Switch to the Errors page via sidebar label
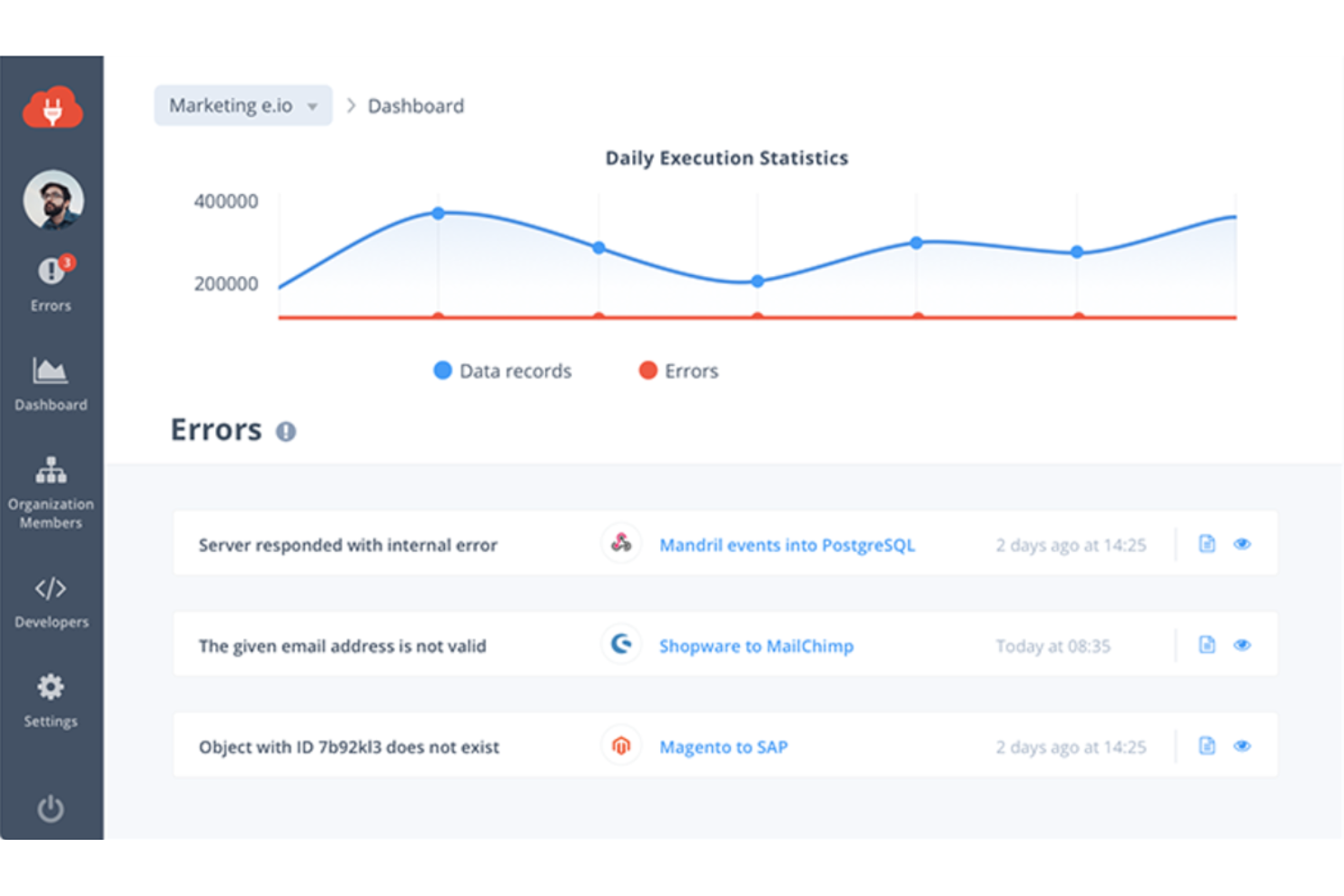This screenshot has width=1344, height=896. pos(50,306)
